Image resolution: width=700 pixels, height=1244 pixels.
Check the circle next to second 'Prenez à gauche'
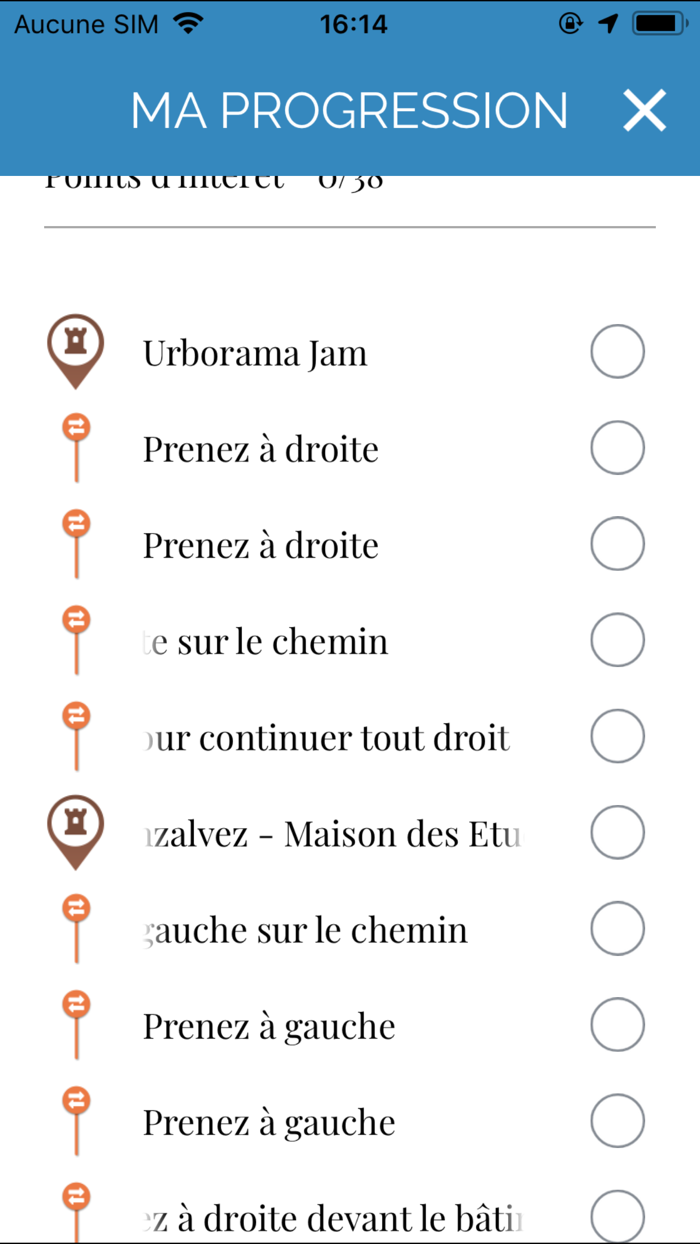[617, 1119]
